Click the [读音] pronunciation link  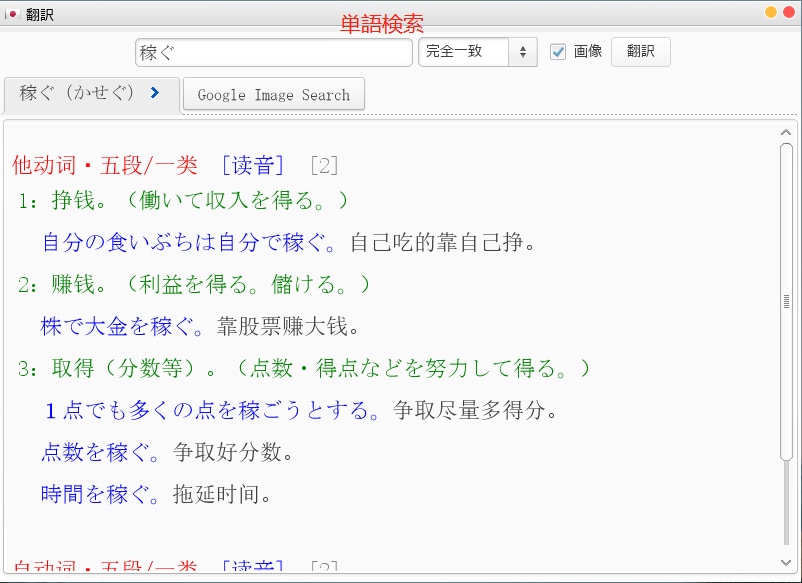point(253,165)
